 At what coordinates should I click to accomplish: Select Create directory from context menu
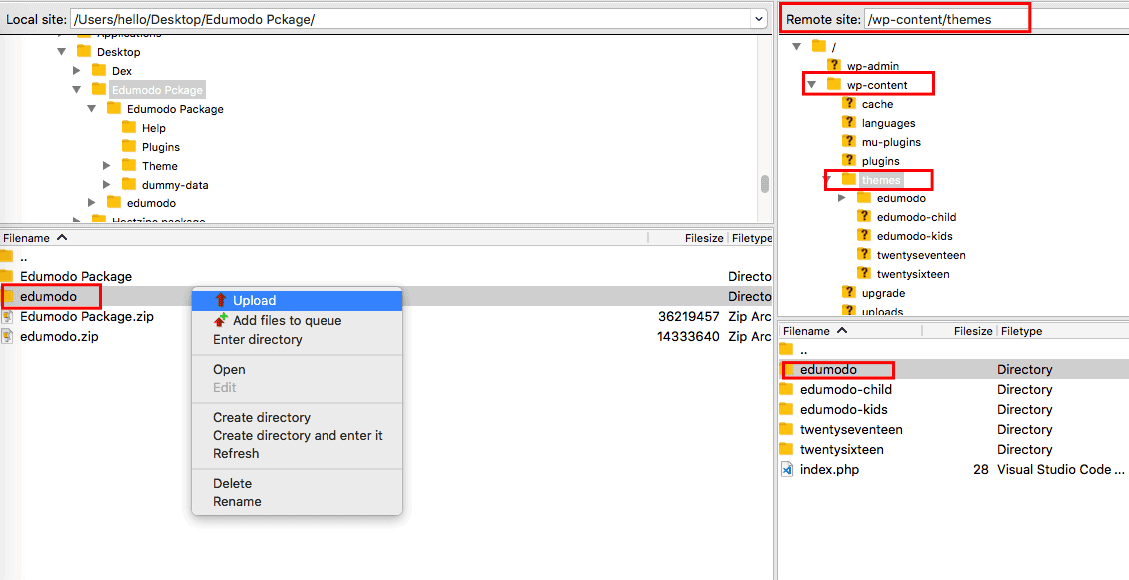tap(261, 417)
